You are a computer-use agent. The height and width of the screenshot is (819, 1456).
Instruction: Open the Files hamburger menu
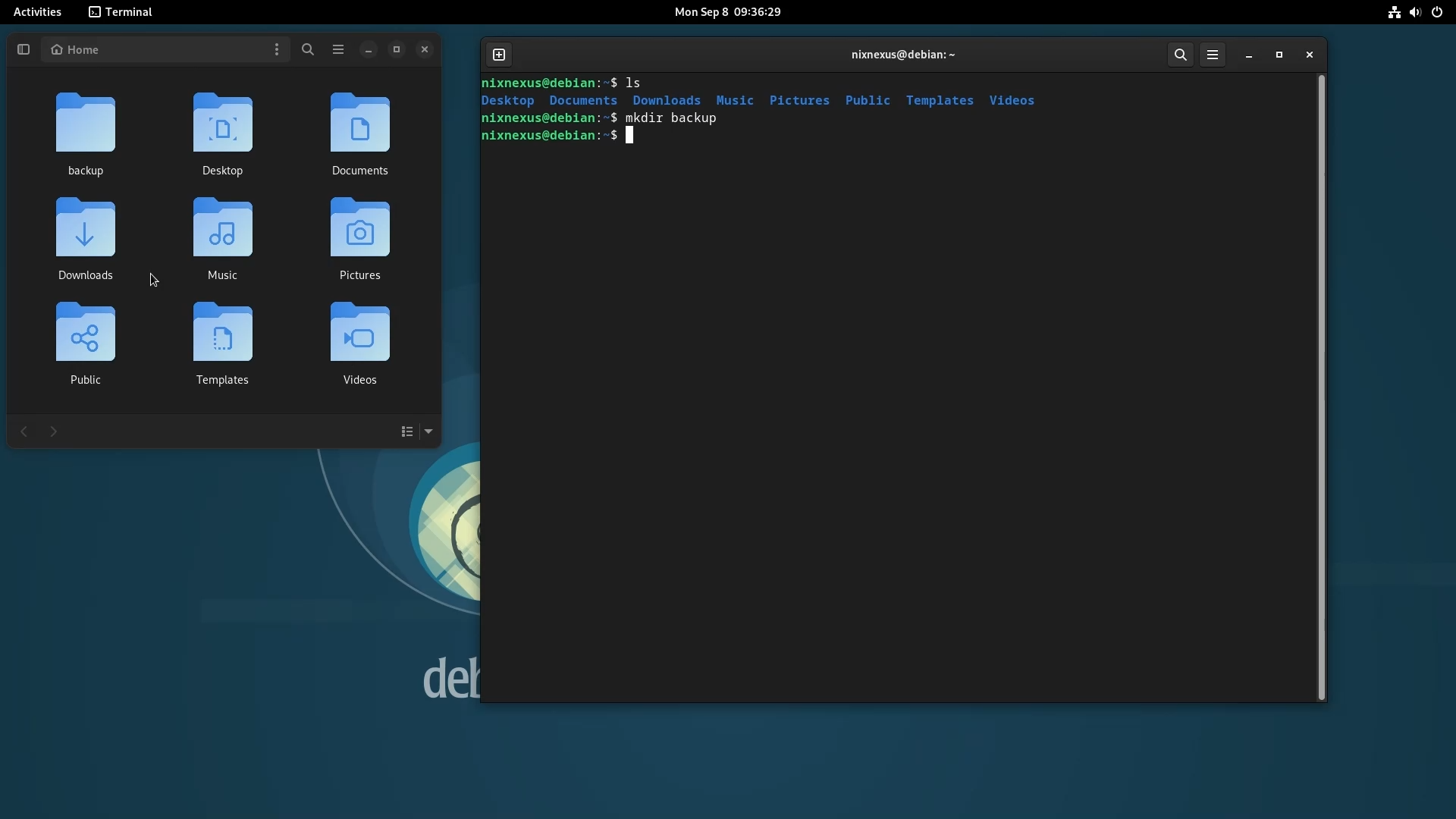click(x=338, y=50)
